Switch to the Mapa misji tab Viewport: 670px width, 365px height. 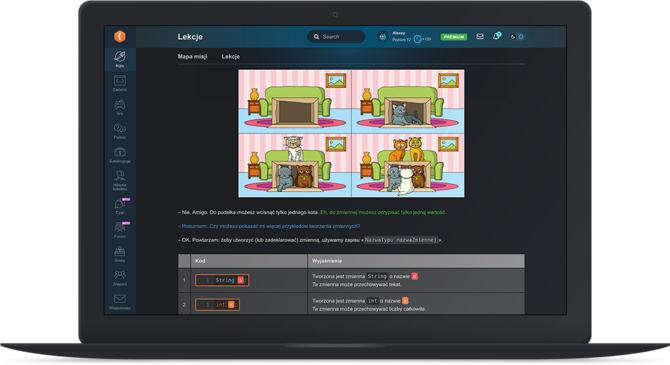tap(192, 56)
